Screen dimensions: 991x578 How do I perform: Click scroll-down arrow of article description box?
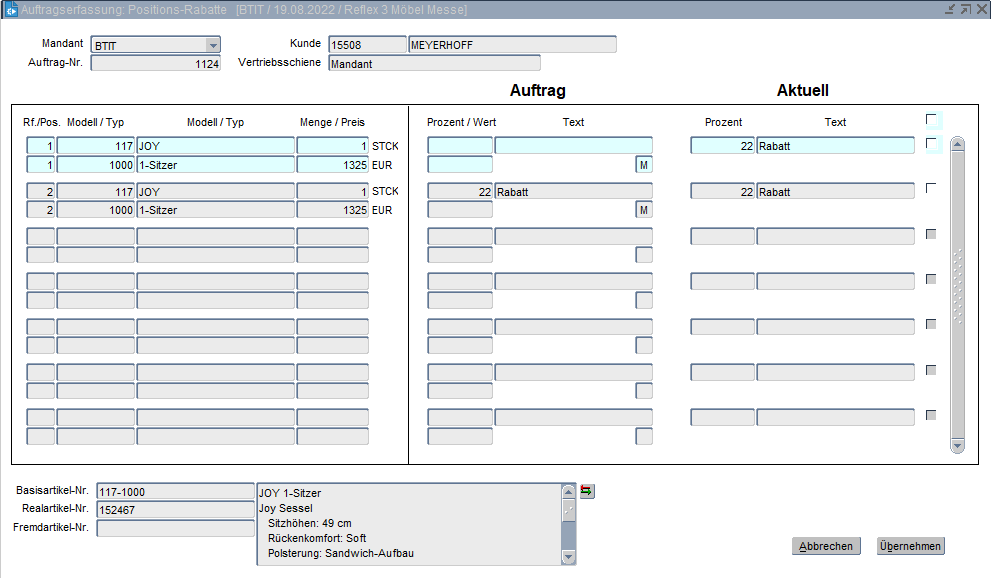click(569, 557)
